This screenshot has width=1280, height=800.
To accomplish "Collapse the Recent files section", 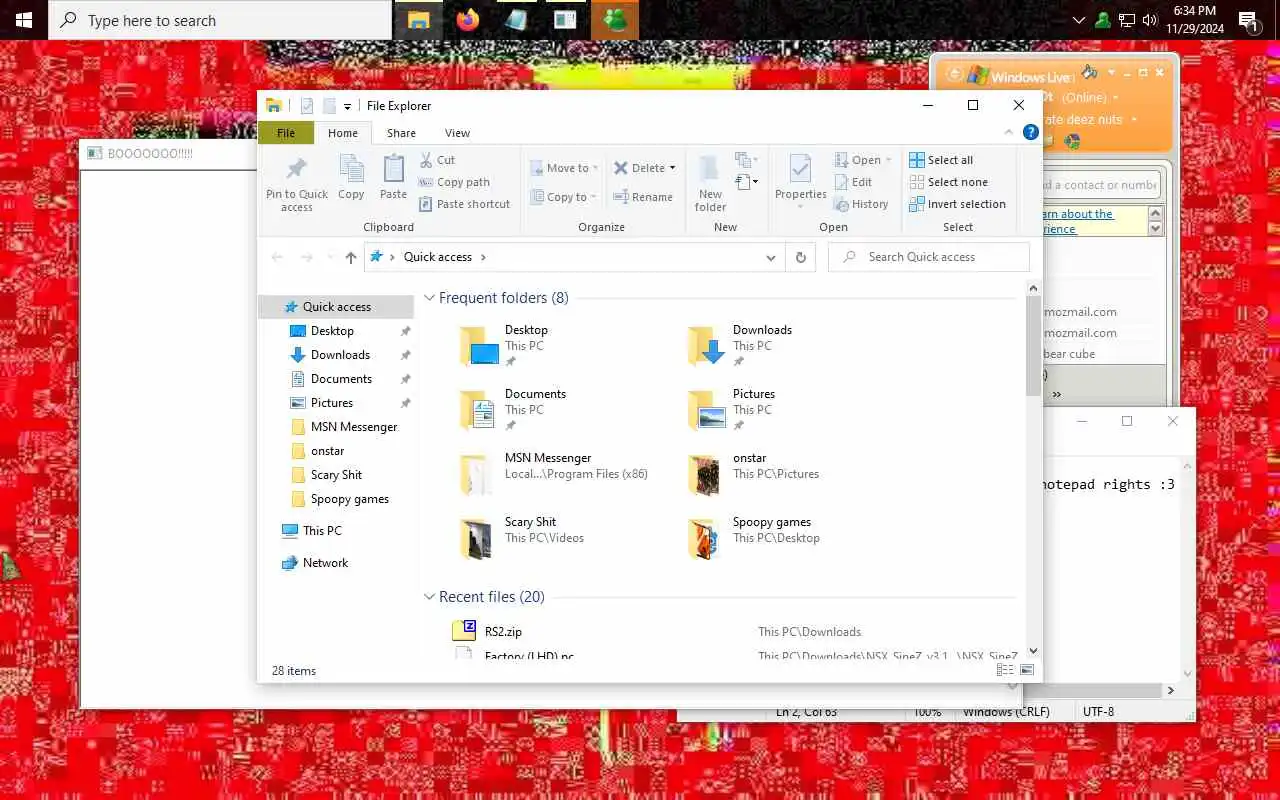I will click(430, 597).
